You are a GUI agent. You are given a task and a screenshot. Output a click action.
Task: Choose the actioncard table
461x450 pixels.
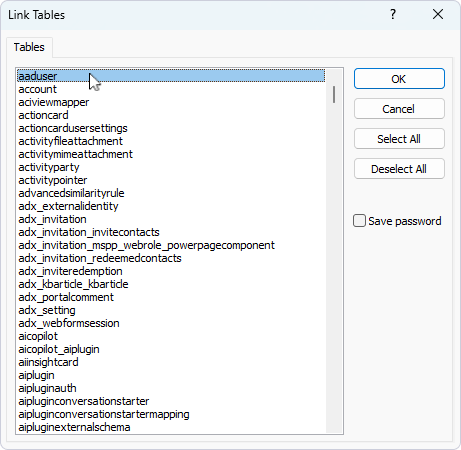tap(171, 115)
